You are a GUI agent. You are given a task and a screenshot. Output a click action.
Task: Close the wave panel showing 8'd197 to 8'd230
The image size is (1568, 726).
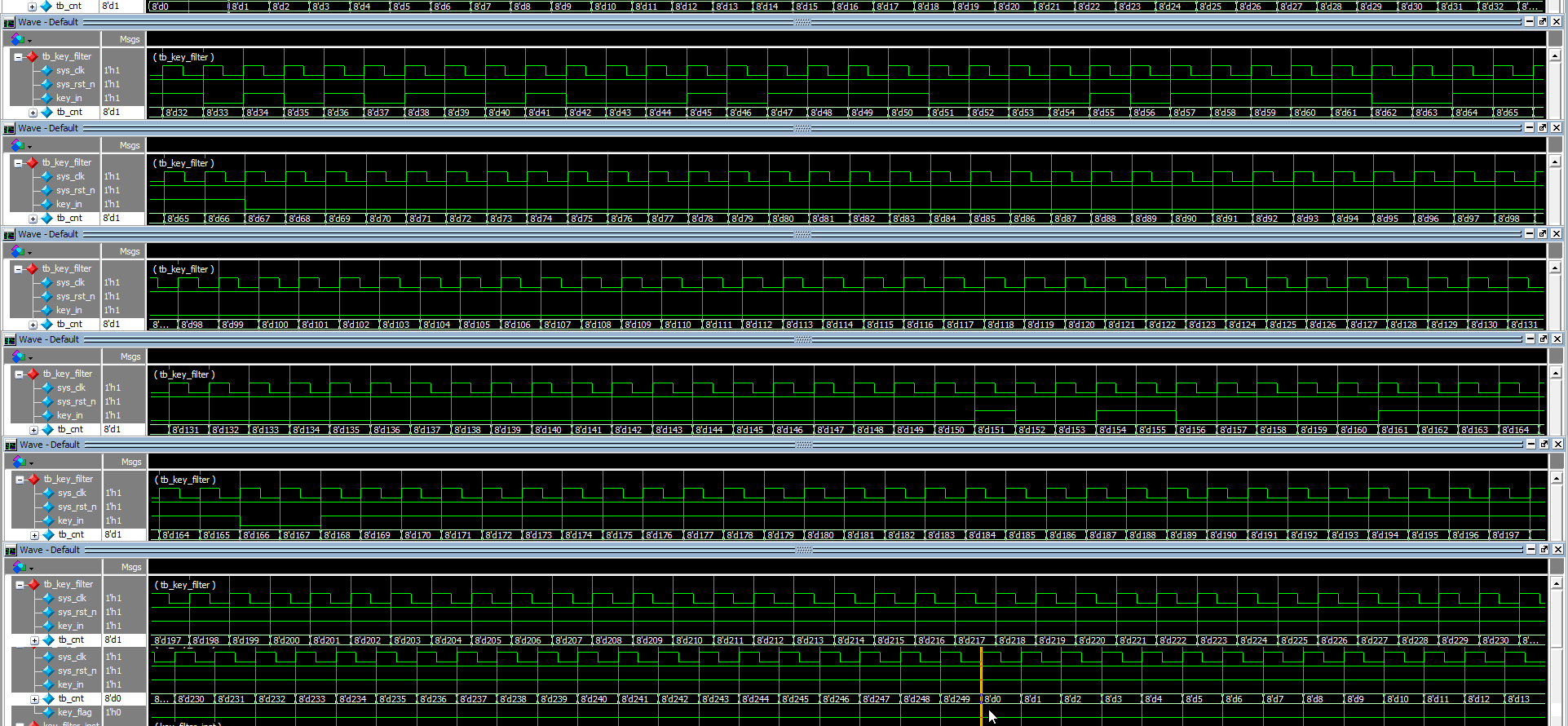click(x=1558, y=550)
